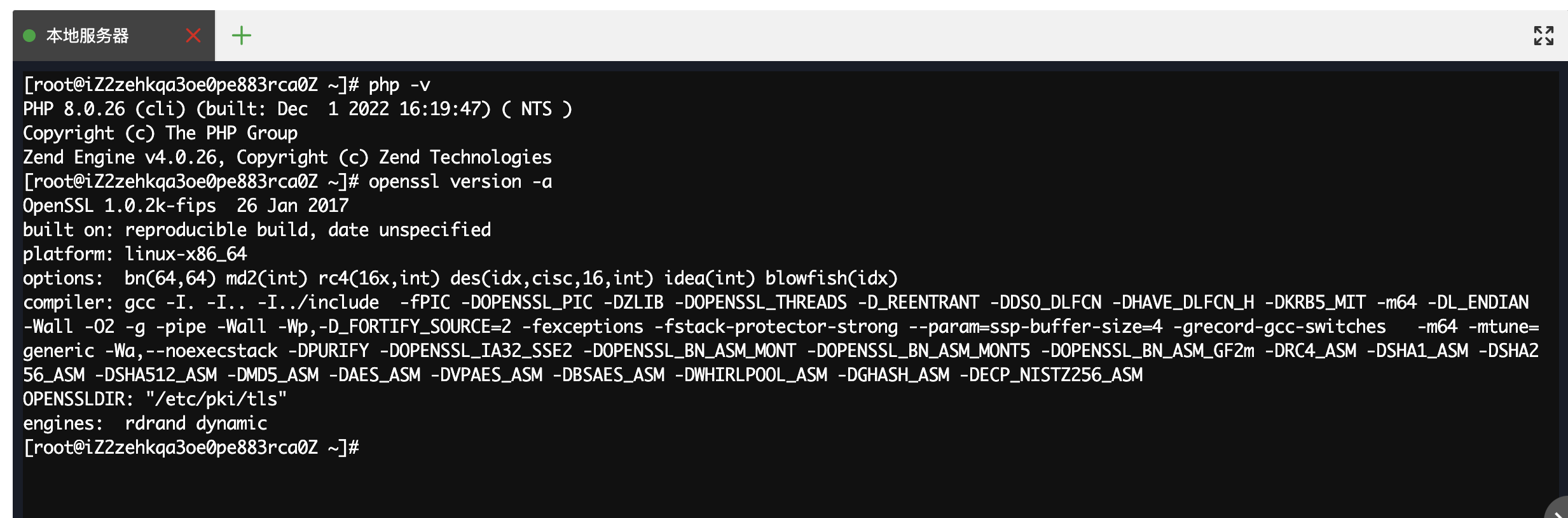Click the 'compiler: gcc' output line
Image resolution: width=1568 pixels, height=518 pixels.
tap(776, 302)
